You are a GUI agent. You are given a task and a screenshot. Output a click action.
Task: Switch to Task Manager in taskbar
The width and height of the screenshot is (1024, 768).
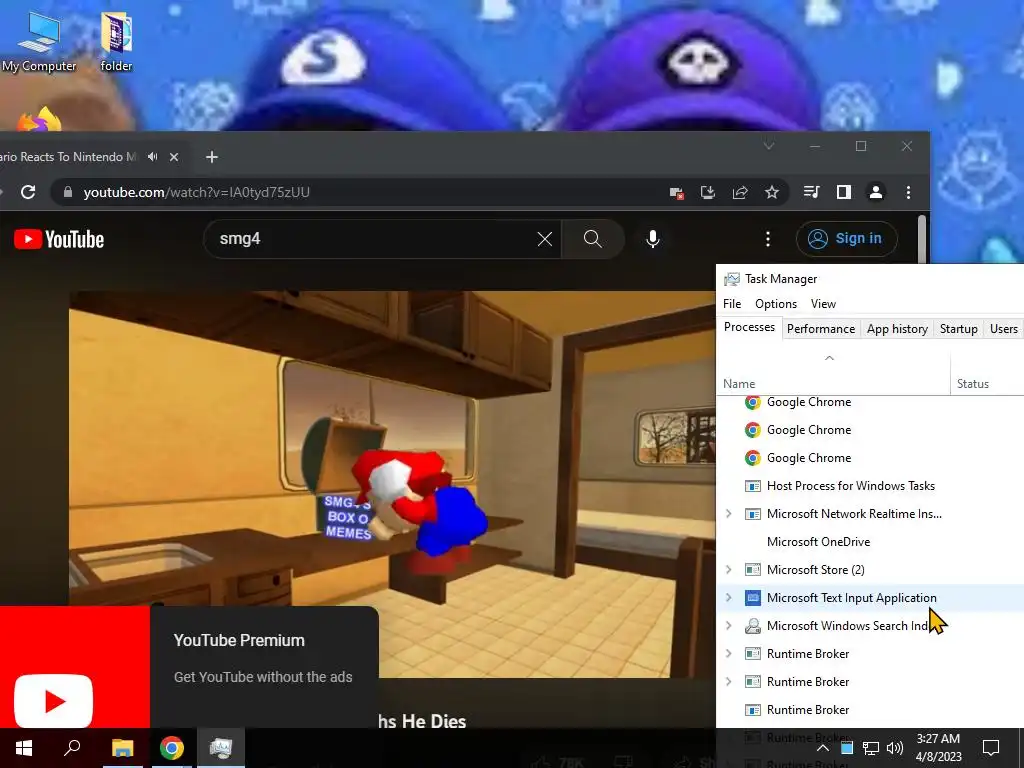click(x=221, y=748)
